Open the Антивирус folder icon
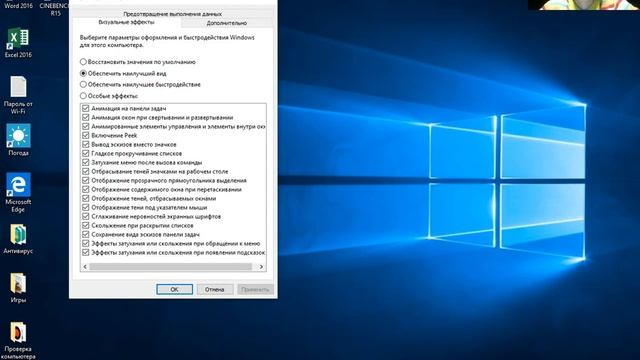This screenshot has width=640, height=360. pyautogui.click(x=18, y=239)
